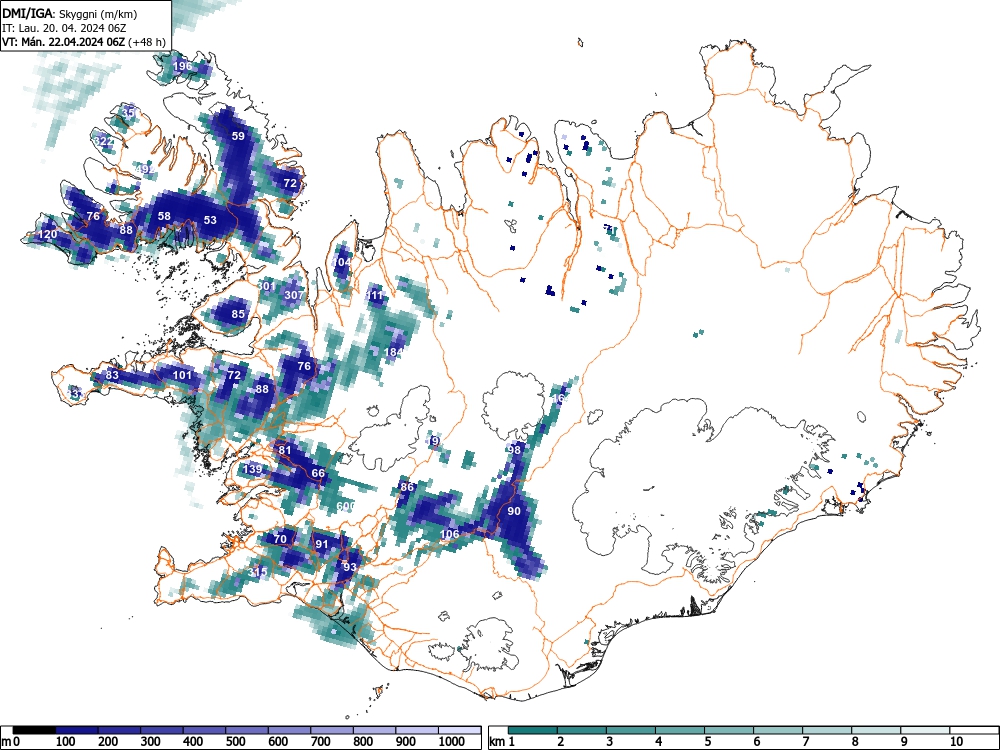Click the visibility value 307 on the map
Screen dimensions: 1000x750
click(293, 295)
